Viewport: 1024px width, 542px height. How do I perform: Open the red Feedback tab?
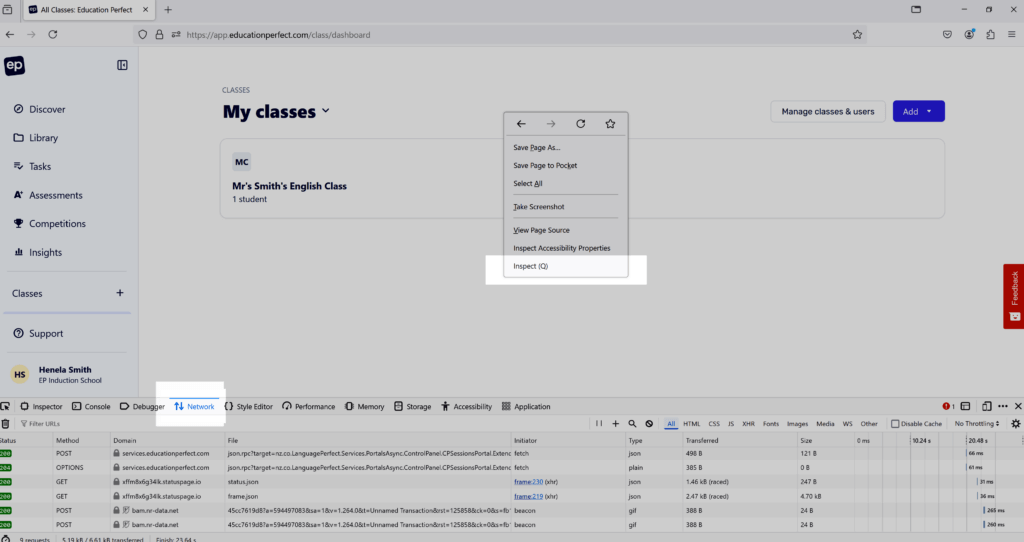[1014, 296]
